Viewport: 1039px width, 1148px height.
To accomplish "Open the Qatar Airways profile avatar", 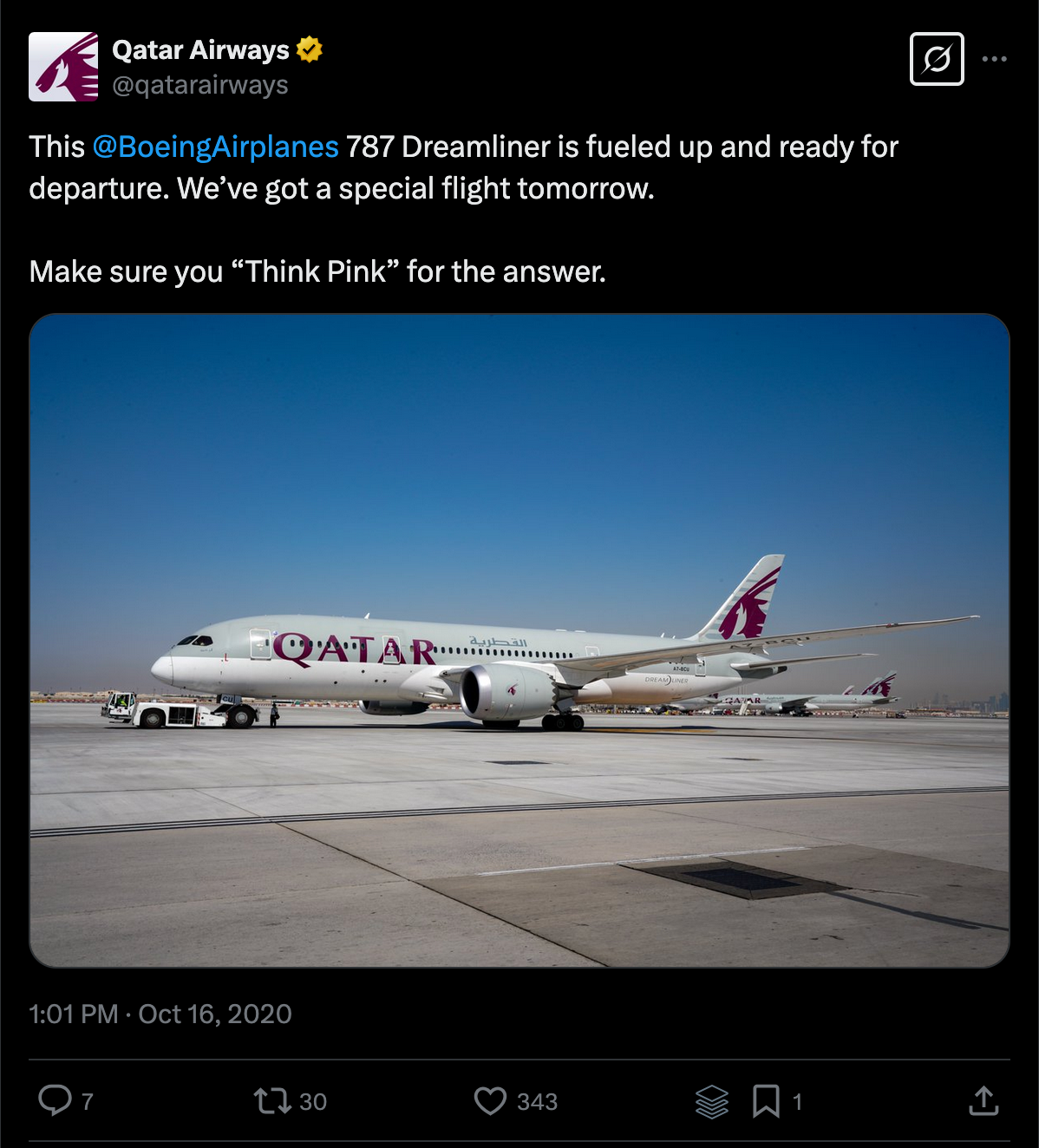I will tap(63, 67).
